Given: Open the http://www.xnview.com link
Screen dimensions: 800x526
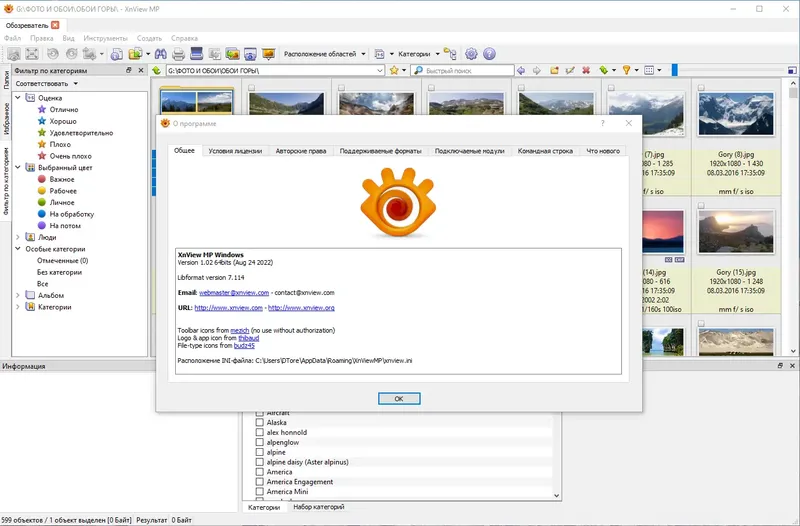Looking at the screenshot, I should pyautogui.click(x=229, y=308).
